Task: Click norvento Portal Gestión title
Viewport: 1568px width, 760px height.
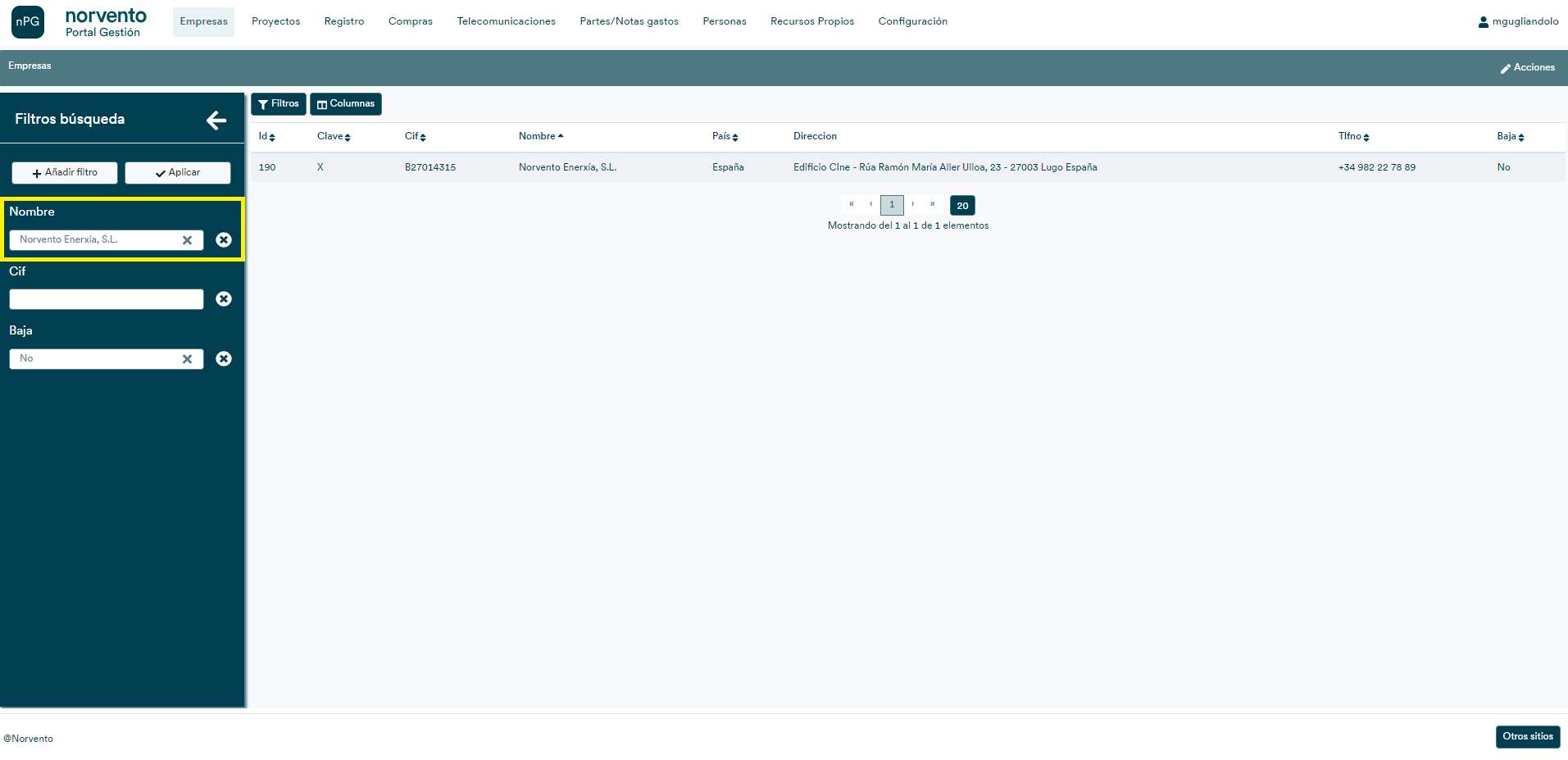Action: tap(106, 23)
